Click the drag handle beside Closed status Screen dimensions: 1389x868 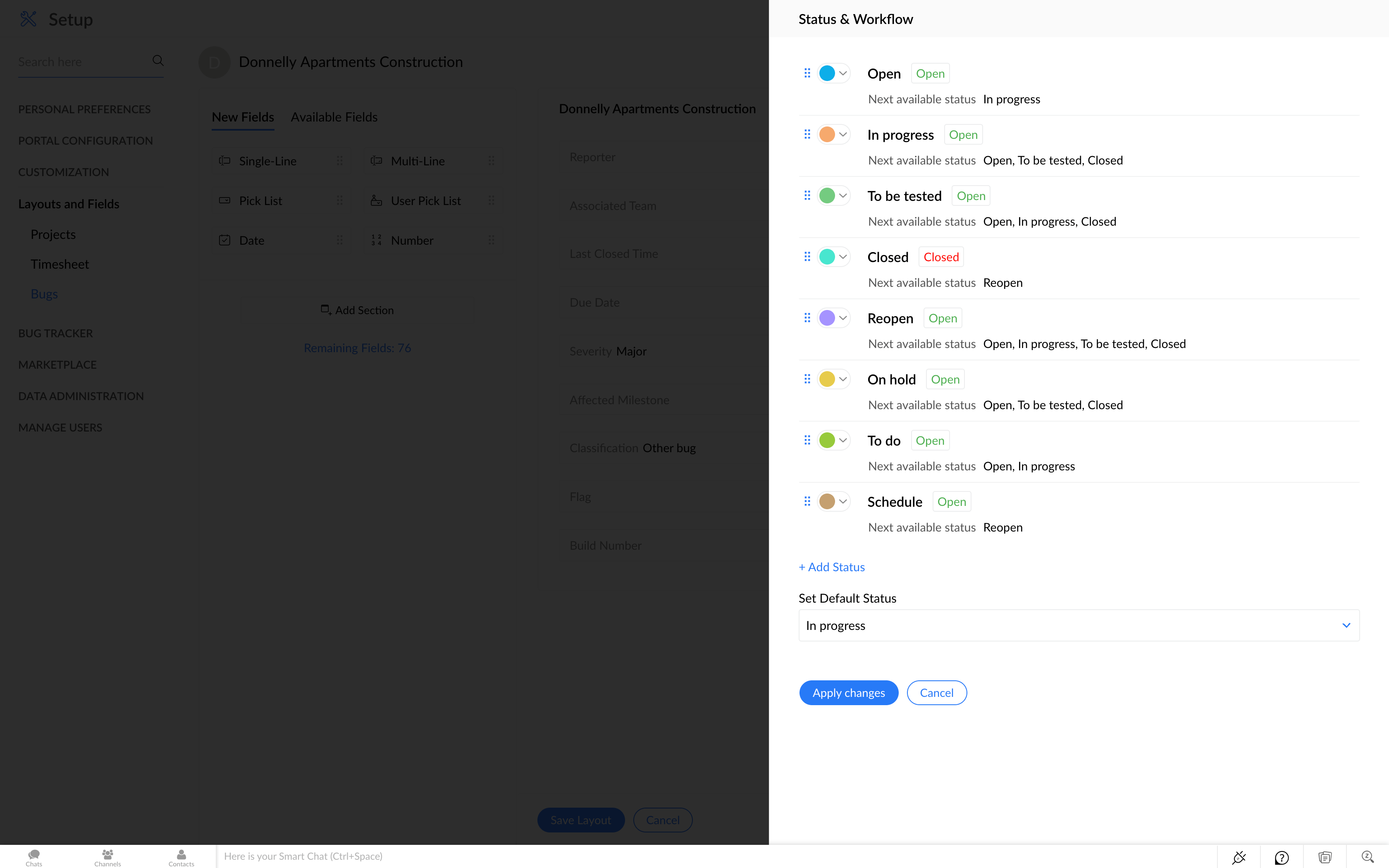[807, 257]
